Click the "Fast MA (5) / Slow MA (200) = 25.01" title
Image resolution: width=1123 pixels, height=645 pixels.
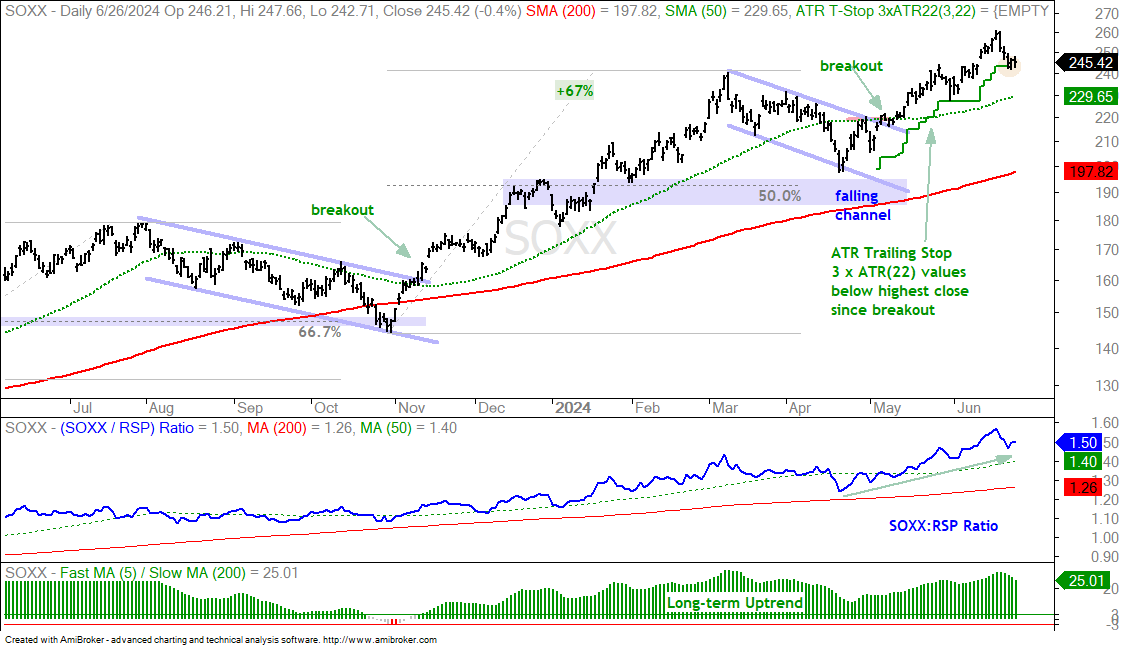click(x=179, y=573)
